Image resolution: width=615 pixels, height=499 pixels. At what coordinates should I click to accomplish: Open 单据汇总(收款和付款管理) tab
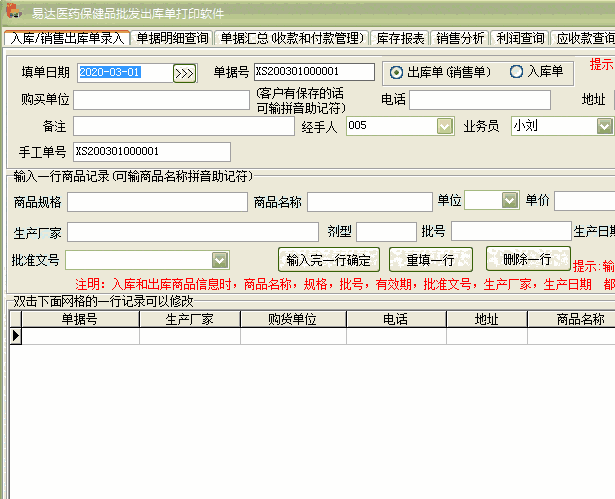[x=292, y=38]
